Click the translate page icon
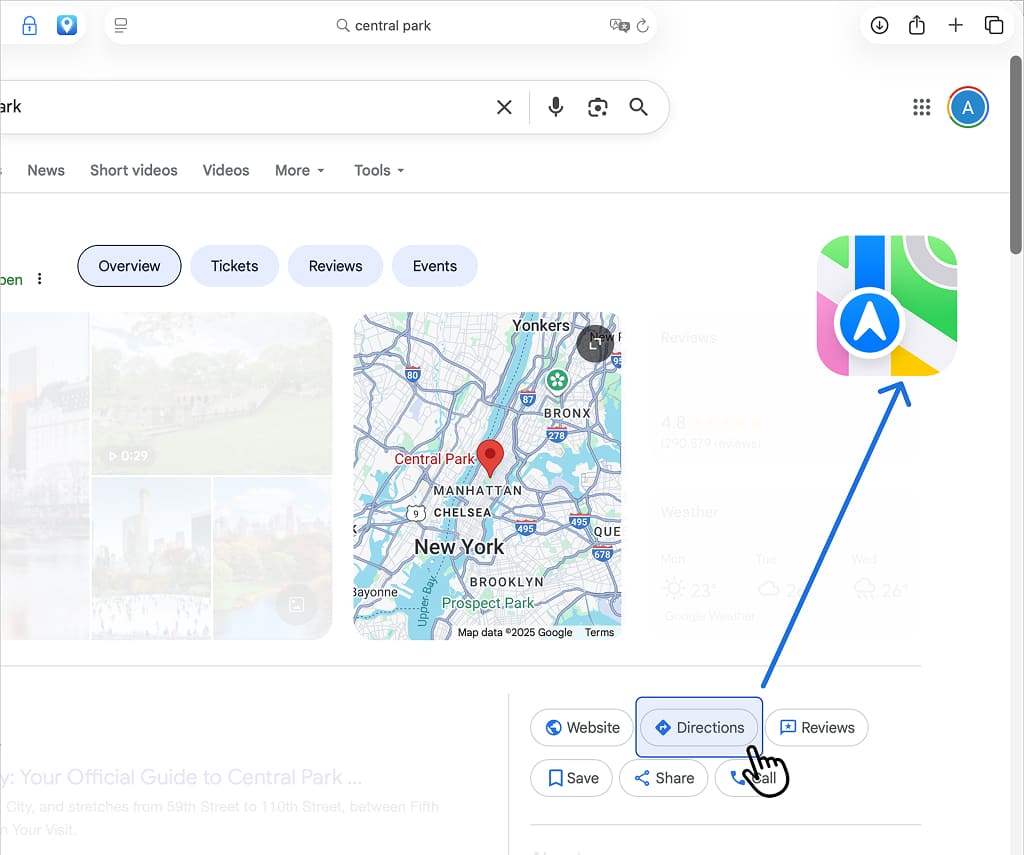Viewport: 1024px width, 855px height. pyautogui.click(x=619, y=26)
